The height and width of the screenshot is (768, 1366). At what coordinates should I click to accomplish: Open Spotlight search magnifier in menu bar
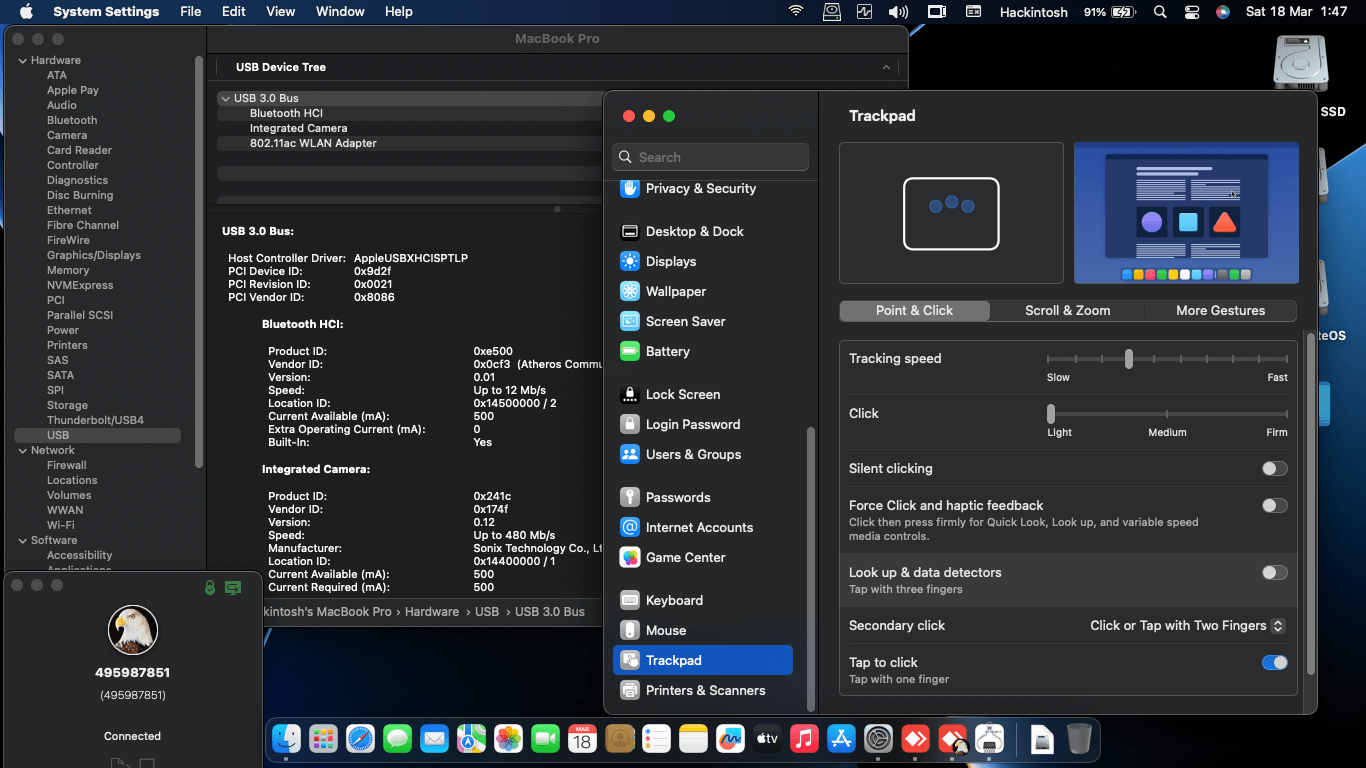point(1160,12)
